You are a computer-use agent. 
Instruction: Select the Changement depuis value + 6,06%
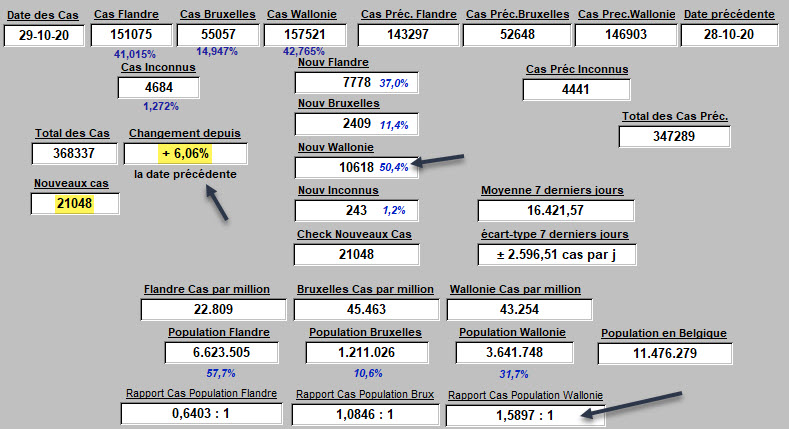[x=185, y=153]
